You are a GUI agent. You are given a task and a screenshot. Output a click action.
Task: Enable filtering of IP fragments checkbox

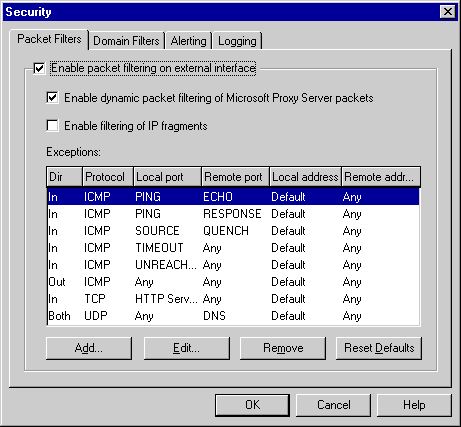(x=52, y=126)
